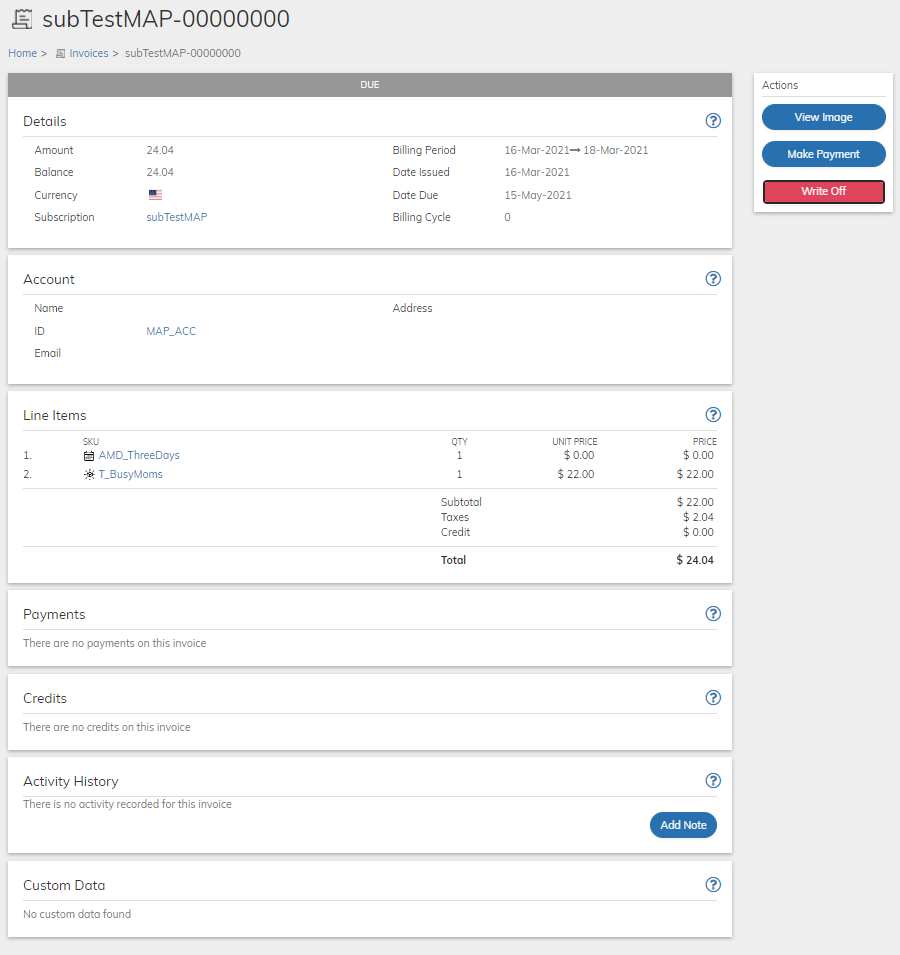Open the AMD_ThreeDays SKU link

139,456
